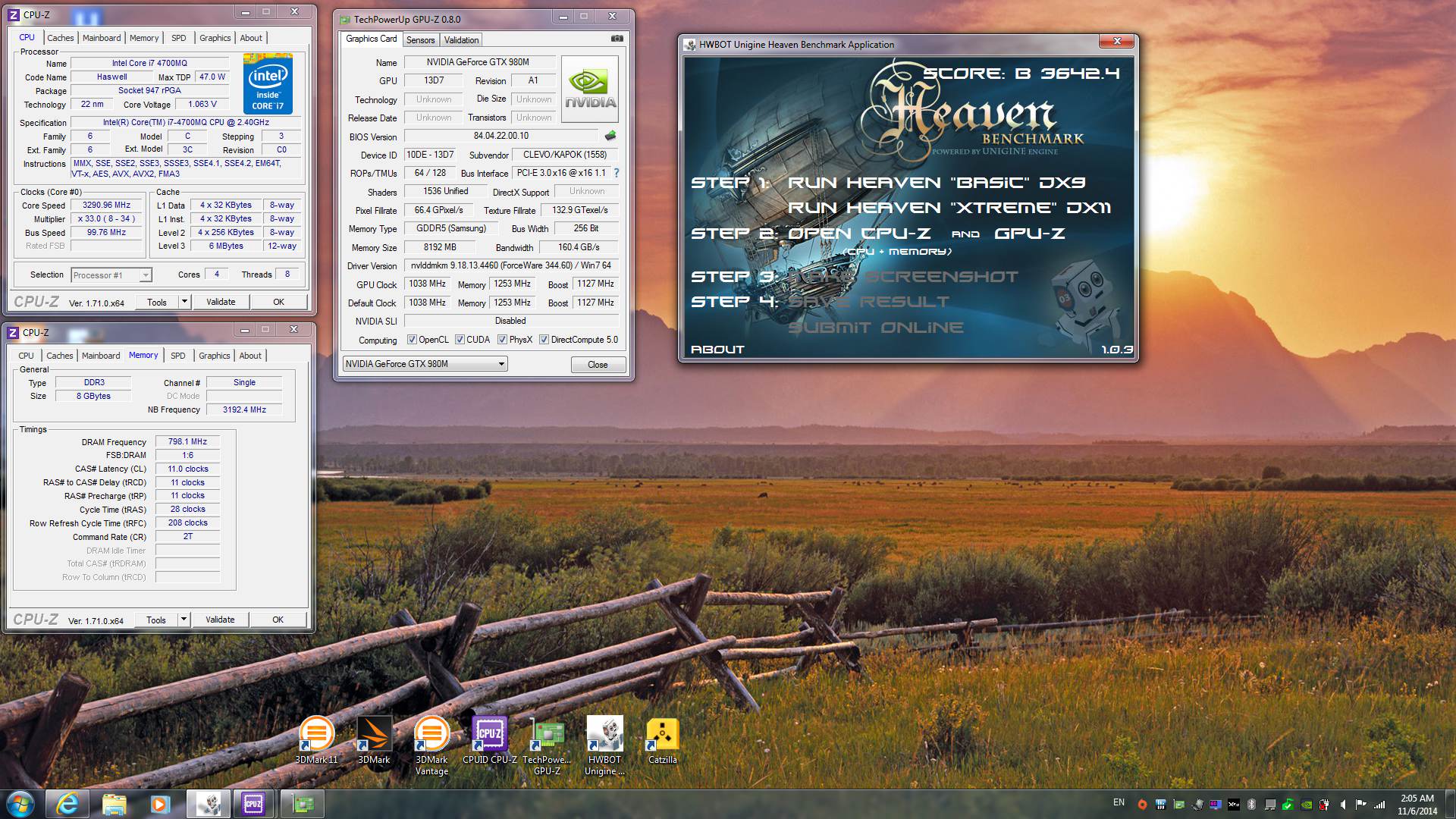Screen dimensions: 1456x819
Task: Click the GPU-Z camera screenshot icon
Action: [x=617, y=39]
